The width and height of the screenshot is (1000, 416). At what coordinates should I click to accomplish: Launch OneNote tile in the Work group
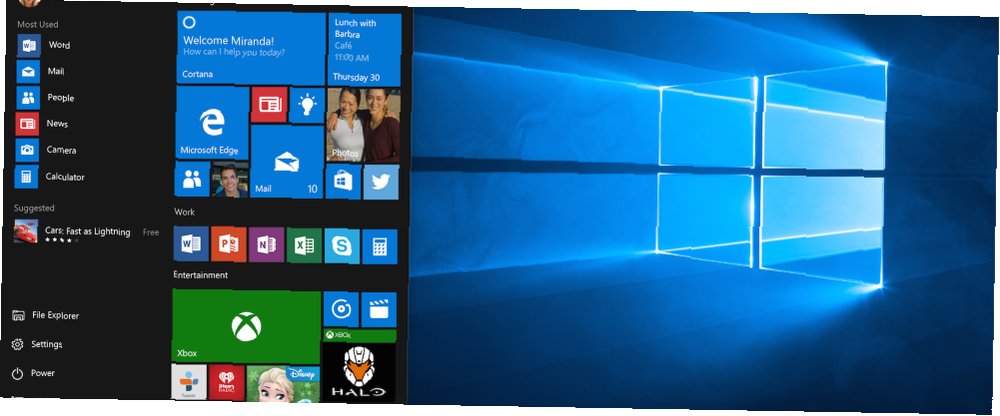267,245
